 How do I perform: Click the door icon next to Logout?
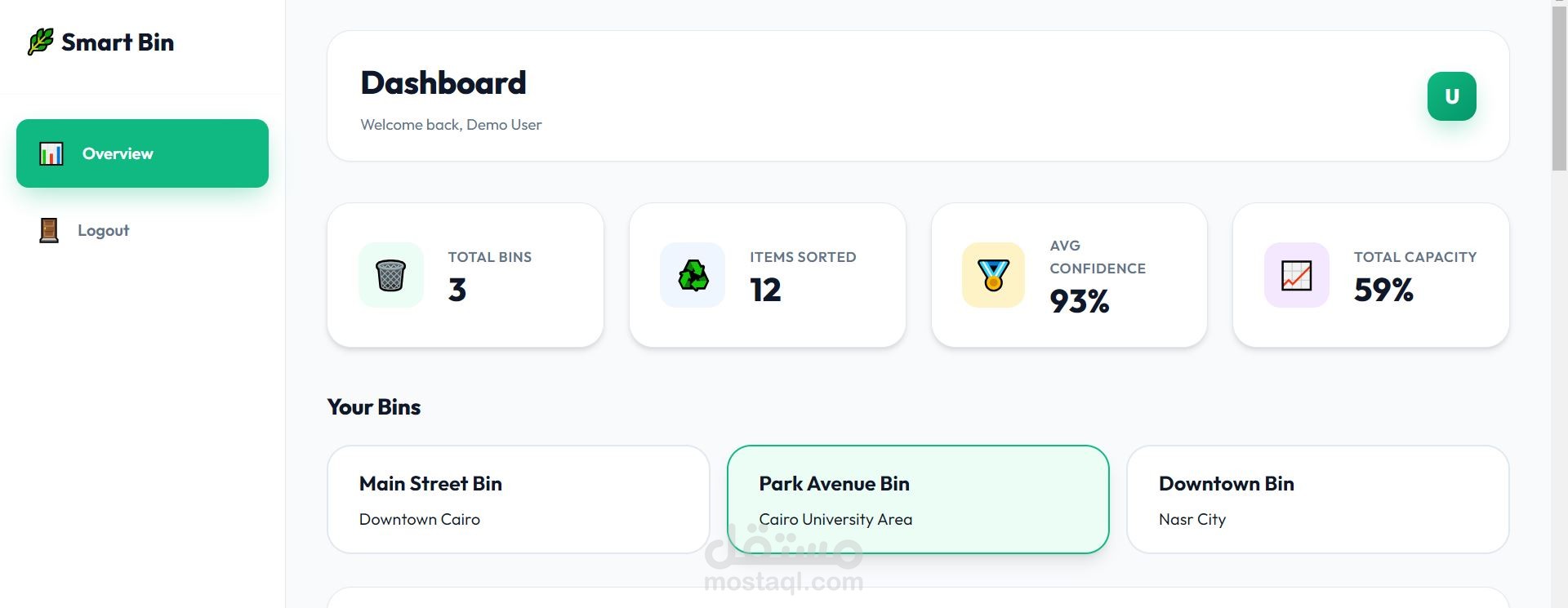pyautogui.click(x=49, y=230)
